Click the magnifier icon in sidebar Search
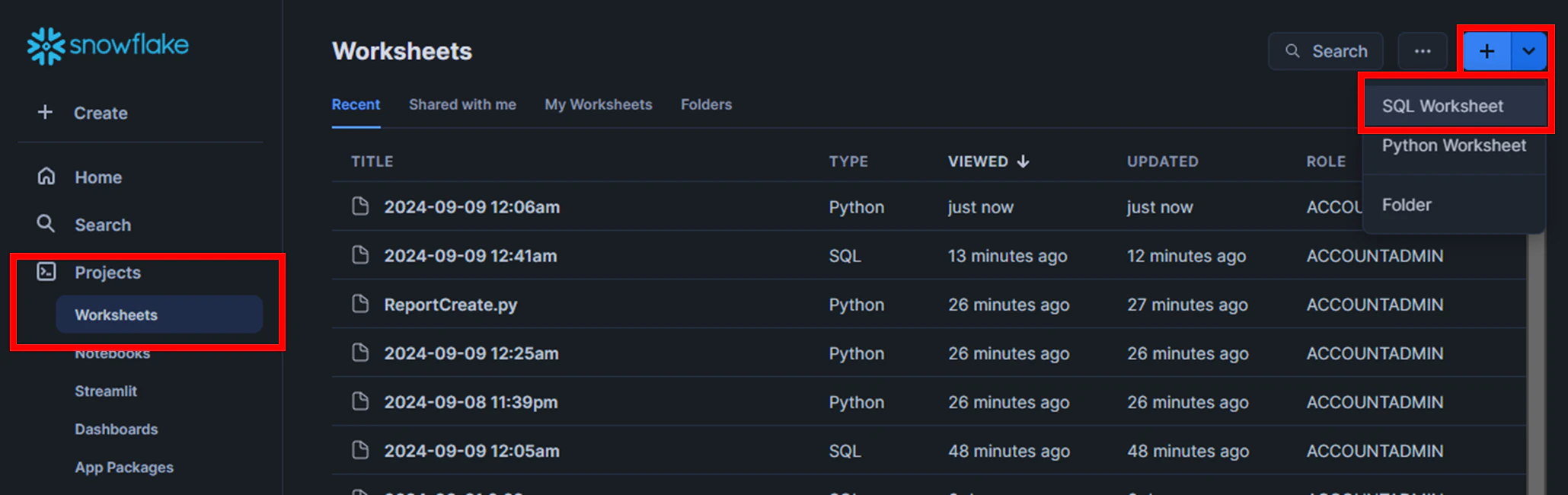 46,224
